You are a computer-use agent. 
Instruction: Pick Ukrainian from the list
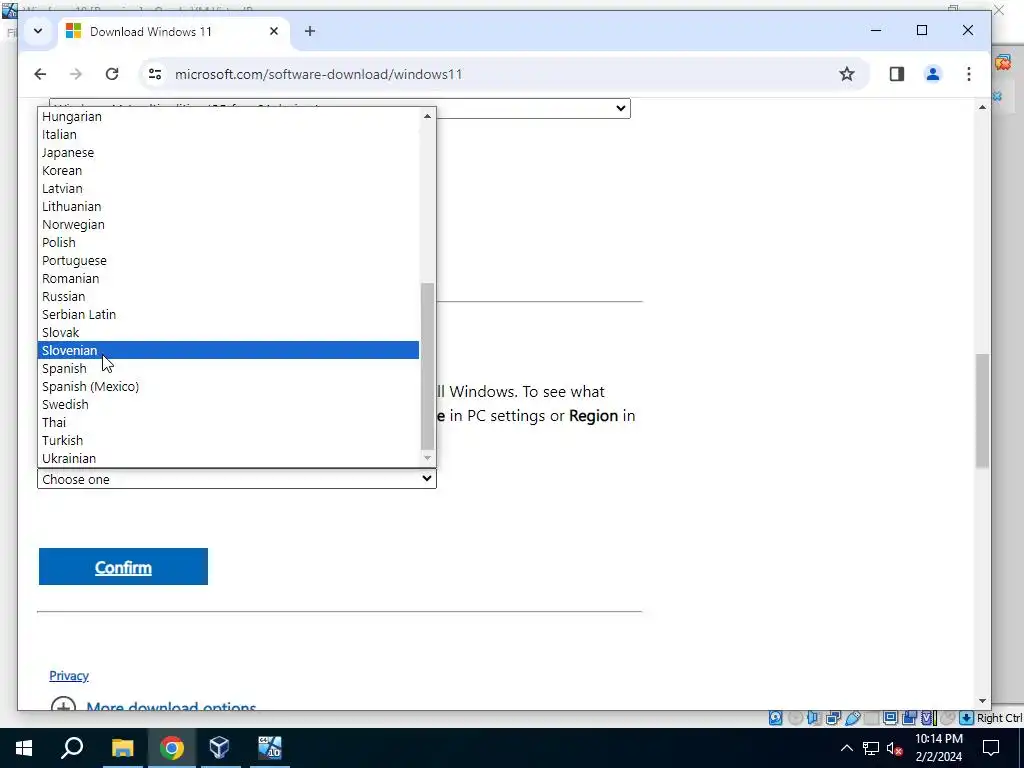228,458
